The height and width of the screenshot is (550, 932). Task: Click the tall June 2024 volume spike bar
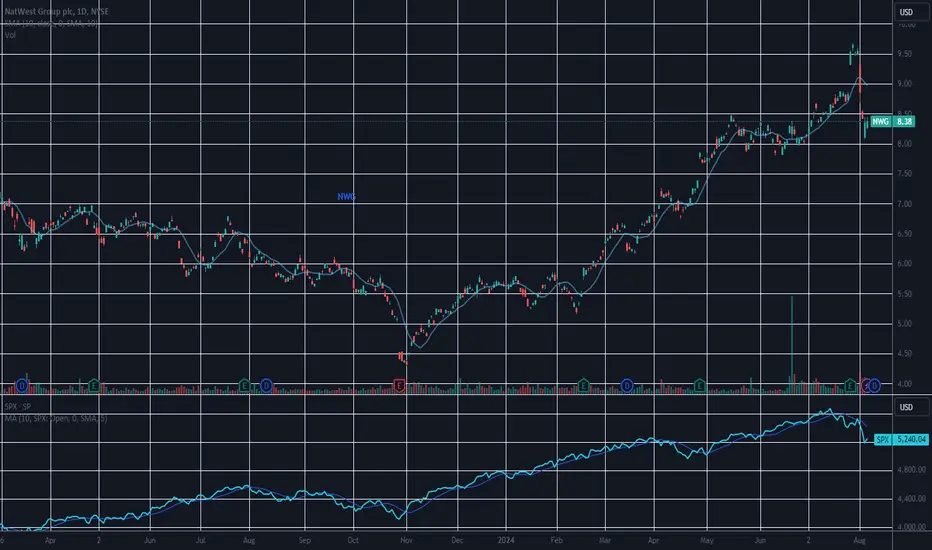tap(792, 344)
